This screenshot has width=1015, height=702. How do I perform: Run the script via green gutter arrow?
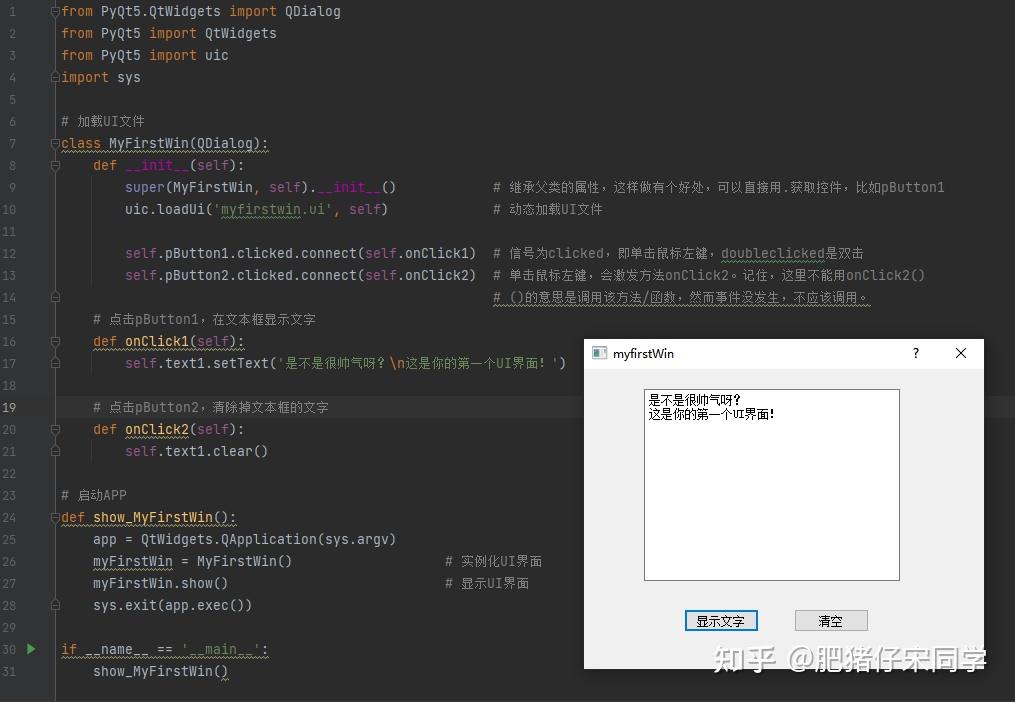pyautogui.click(x=30, y=649)
